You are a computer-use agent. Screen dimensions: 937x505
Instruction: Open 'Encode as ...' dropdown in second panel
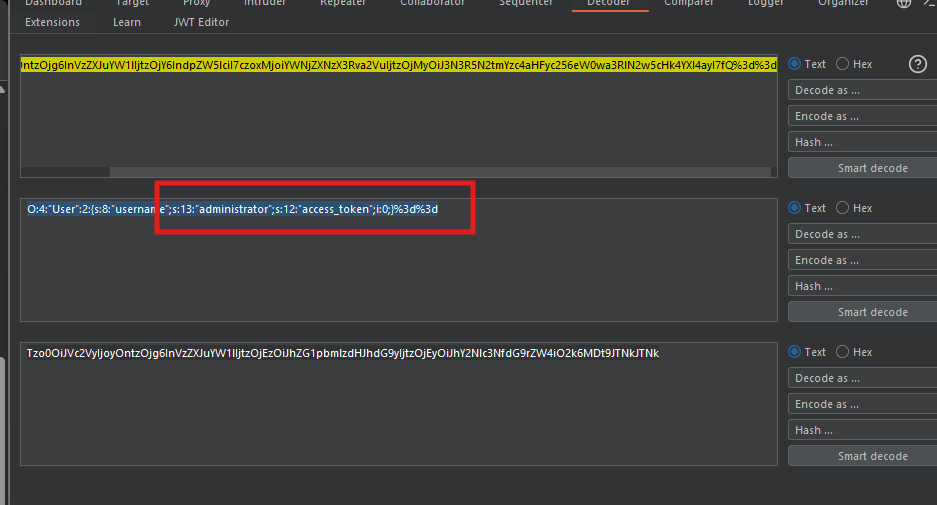[862, 261]
